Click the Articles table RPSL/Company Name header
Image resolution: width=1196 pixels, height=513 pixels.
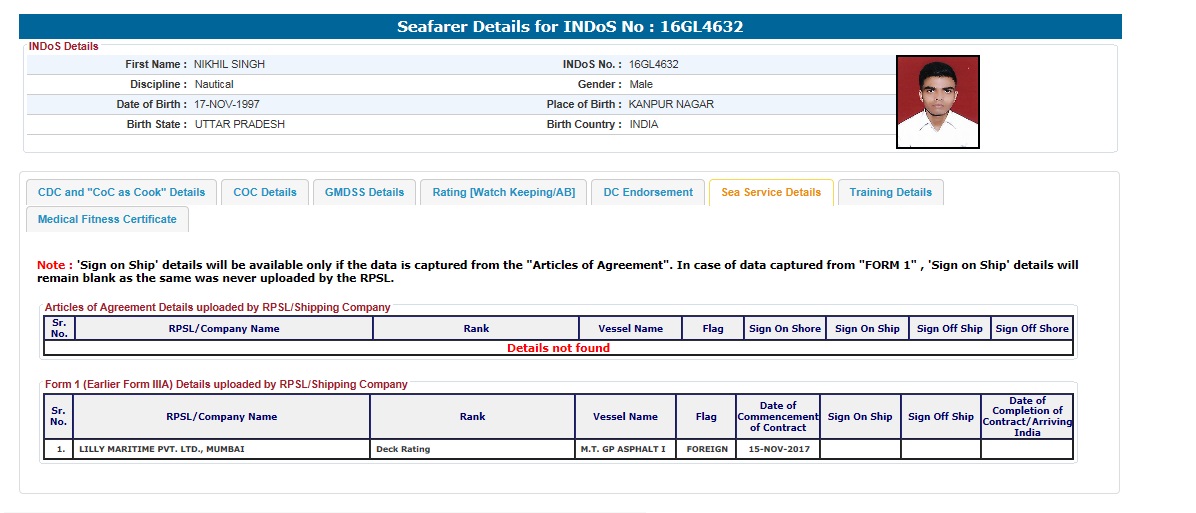click(x=224, y=328)
